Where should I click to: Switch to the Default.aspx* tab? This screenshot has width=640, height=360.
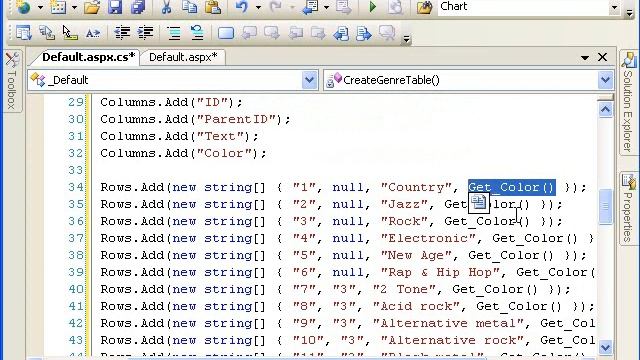coord(183,57)
